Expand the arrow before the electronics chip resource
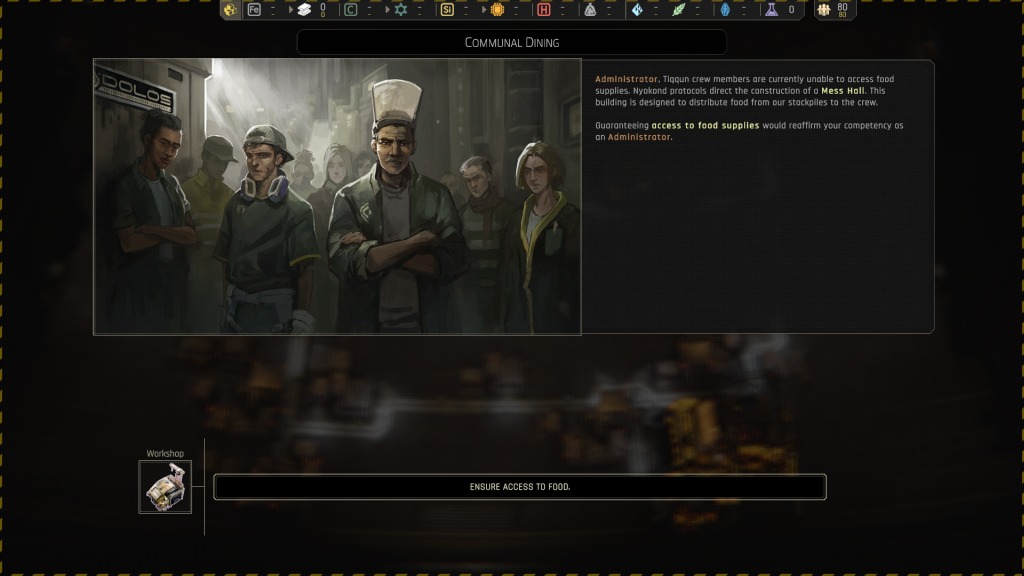This screenshot has height=576, width=1024. point(484,10)
